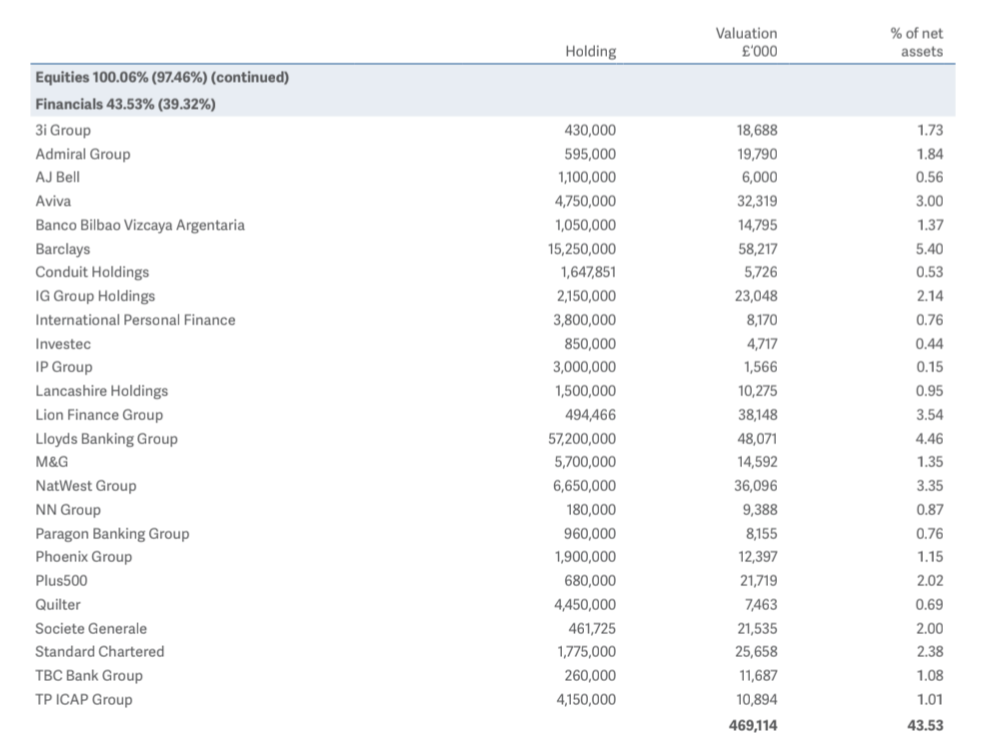Click Investec valuation '4,717'
Screen dimensions: 994x736
point(762,344)
